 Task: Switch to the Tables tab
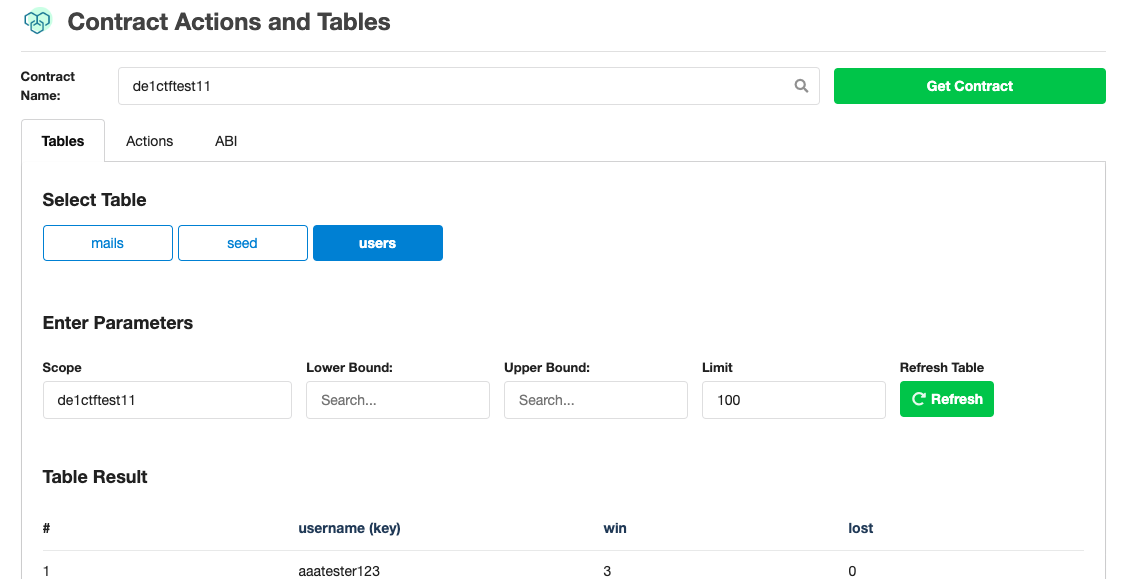(63, 141)
